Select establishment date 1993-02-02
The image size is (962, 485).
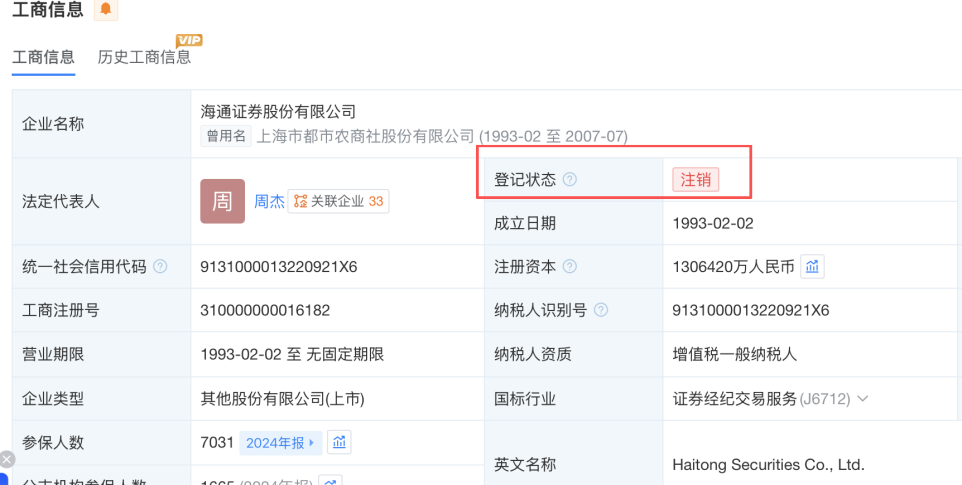(713, 223)
